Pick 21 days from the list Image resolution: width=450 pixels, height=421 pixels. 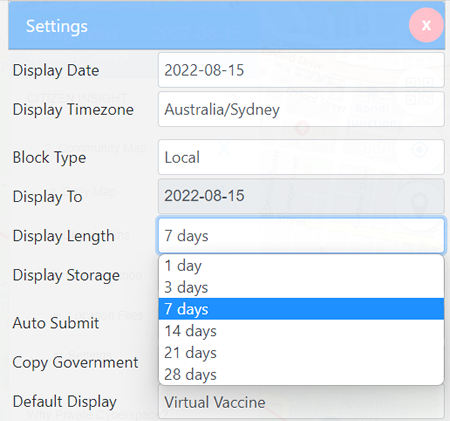[x=301, y=352]
